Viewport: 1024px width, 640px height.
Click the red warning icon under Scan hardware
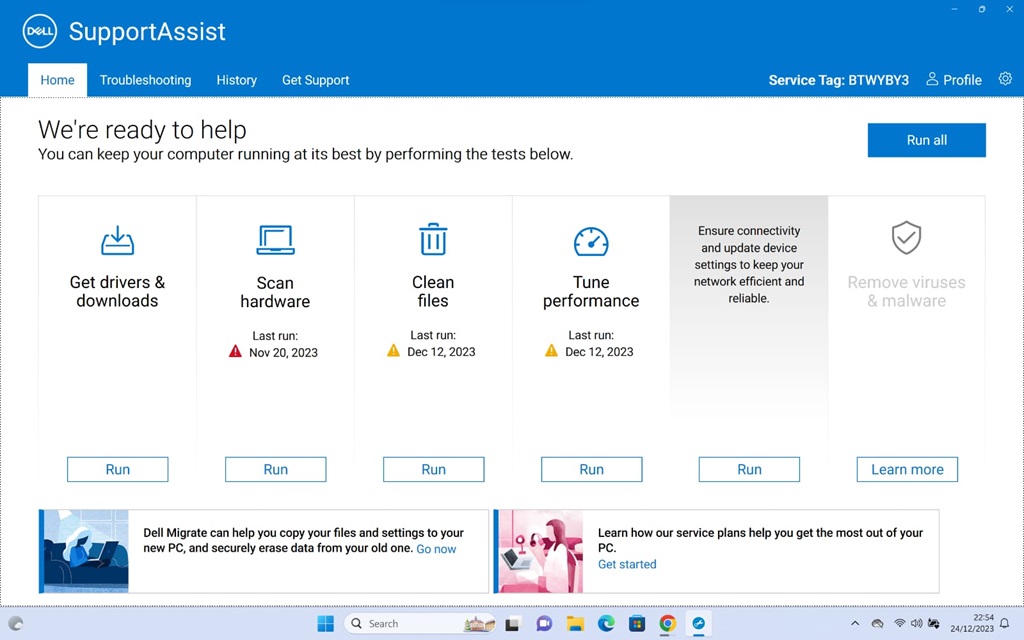pyautogui.click(x=235, y=352)
